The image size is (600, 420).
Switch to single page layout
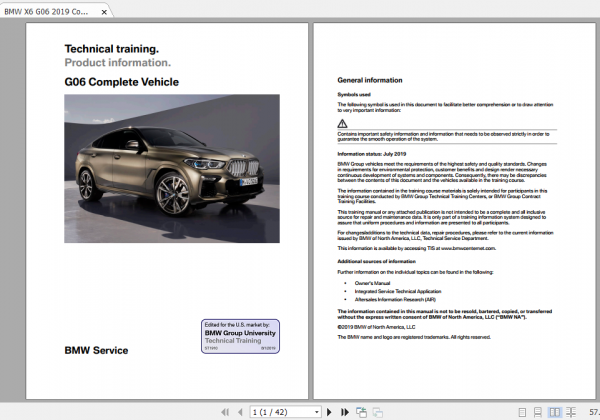point(522,412)
